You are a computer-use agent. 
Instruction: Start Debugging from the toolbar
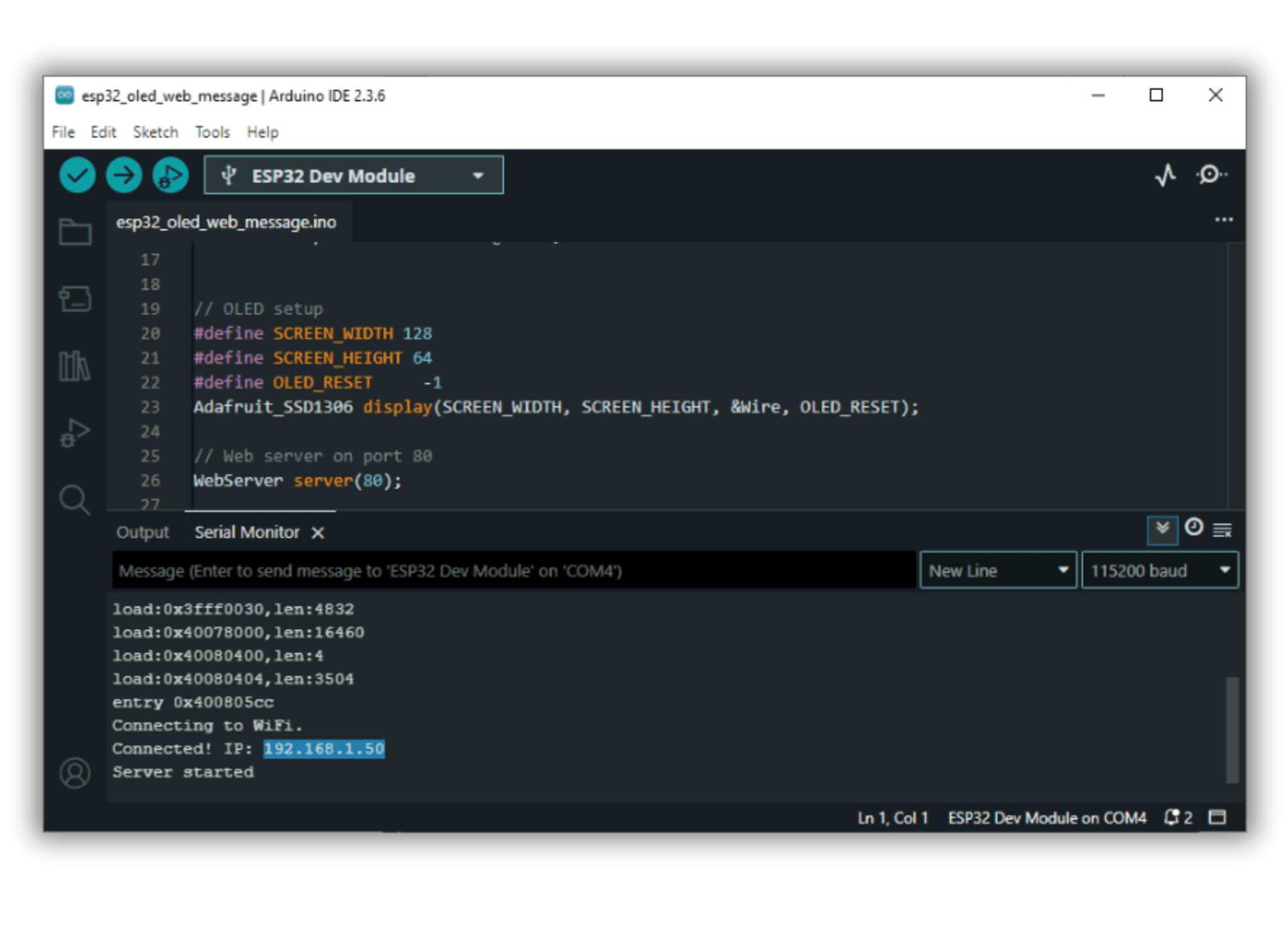[x=170, y=175]
